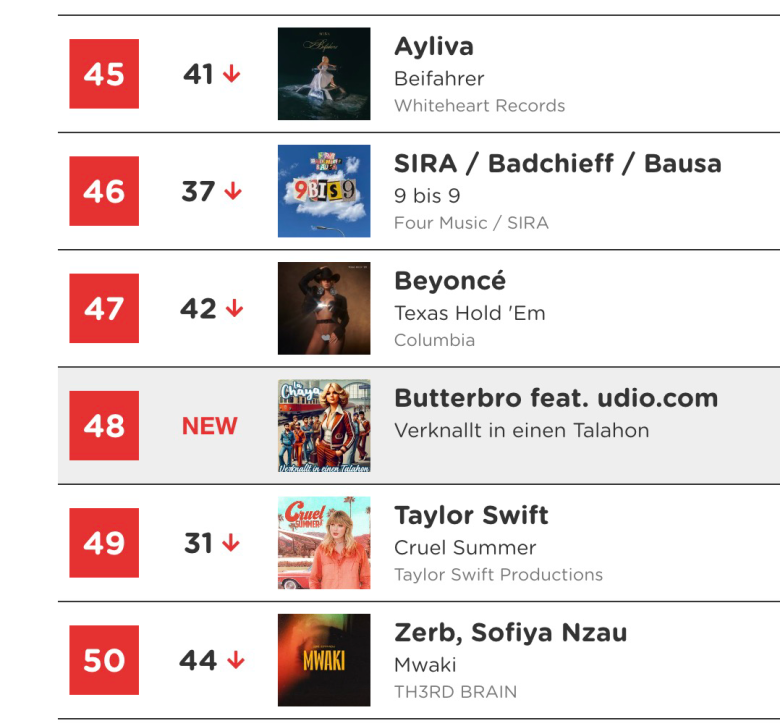
Task: Open the Verknallt in einen Talahon cover
Action: pos(324,425)
